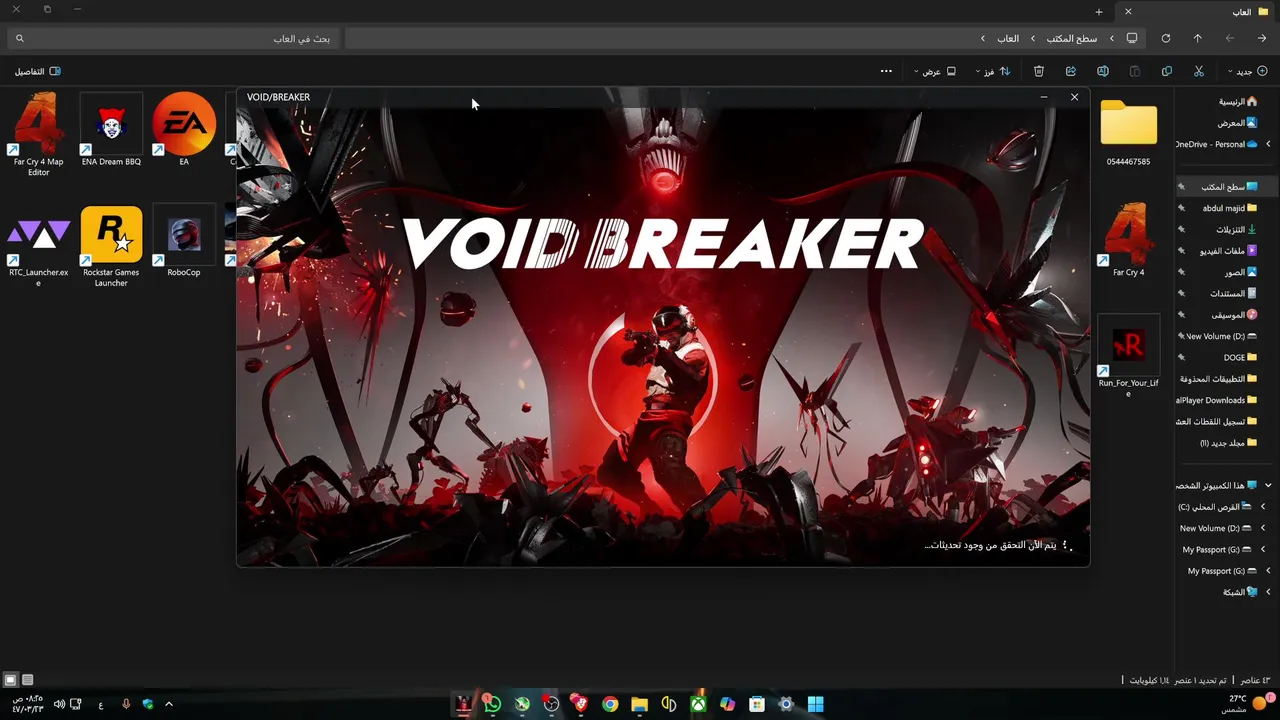Viewport: 1280px width, 720px height.
Task: Collapse the هذا الكمبيوتر الشخصي node
Action: click(1268, 485)
